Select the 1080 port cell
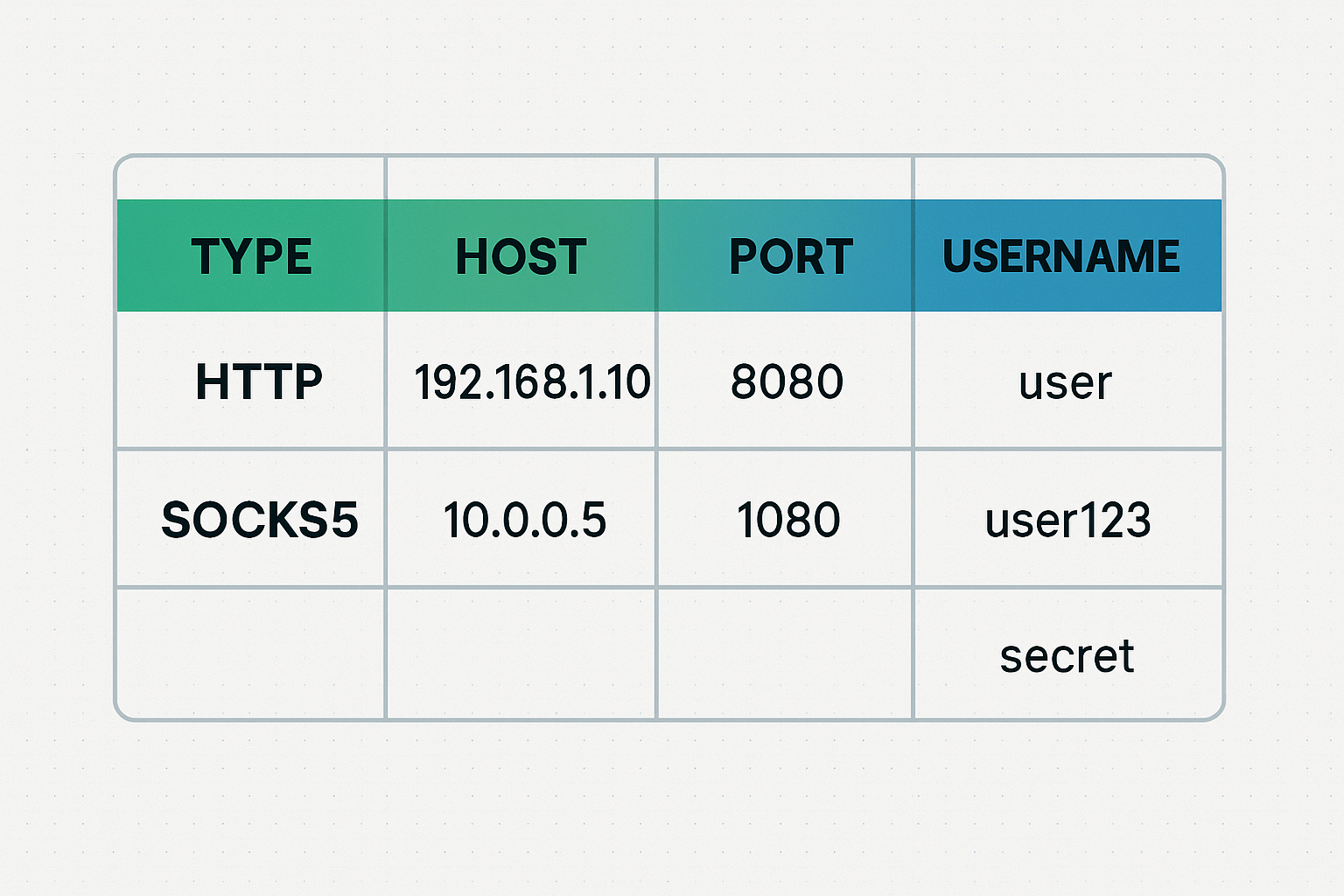 point(785,519)
